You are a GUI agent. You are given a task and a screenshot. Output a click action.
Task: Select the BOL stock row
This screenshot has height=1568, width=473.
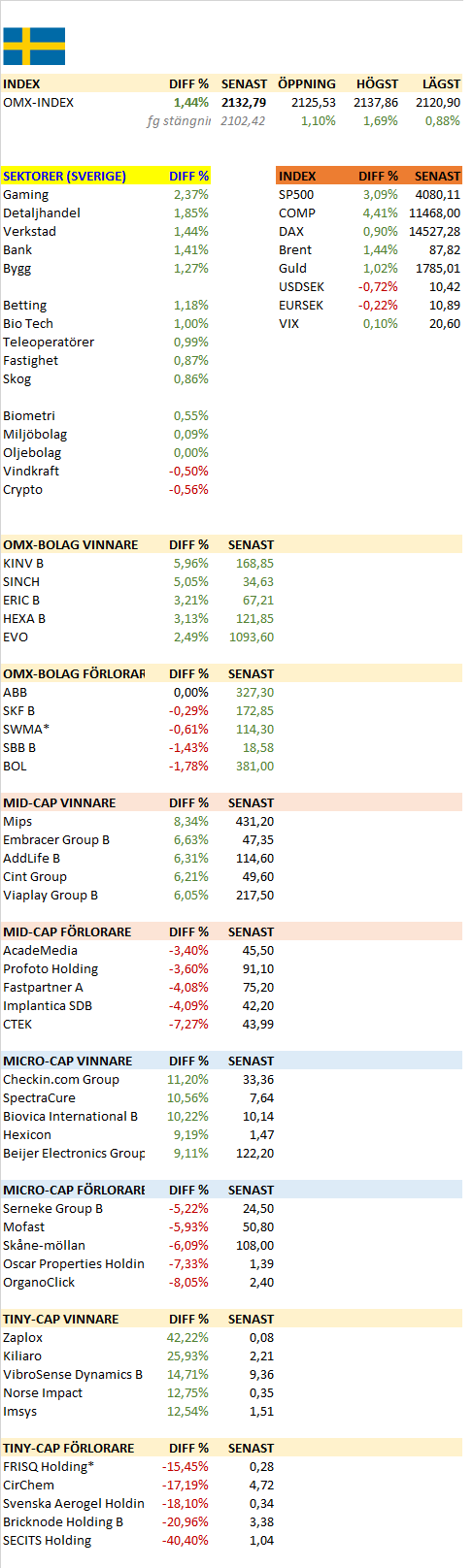click(x=139, y=766)
